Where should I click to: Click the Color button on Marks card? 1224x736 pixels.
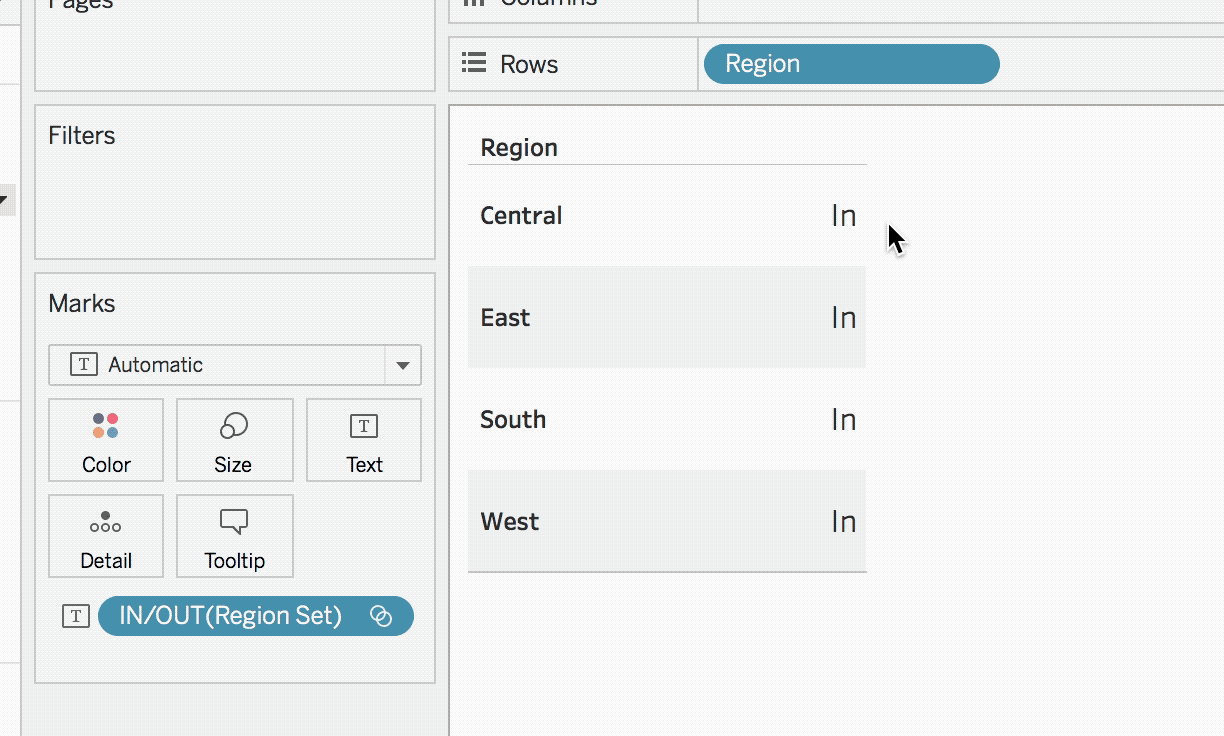click(106, 440)
